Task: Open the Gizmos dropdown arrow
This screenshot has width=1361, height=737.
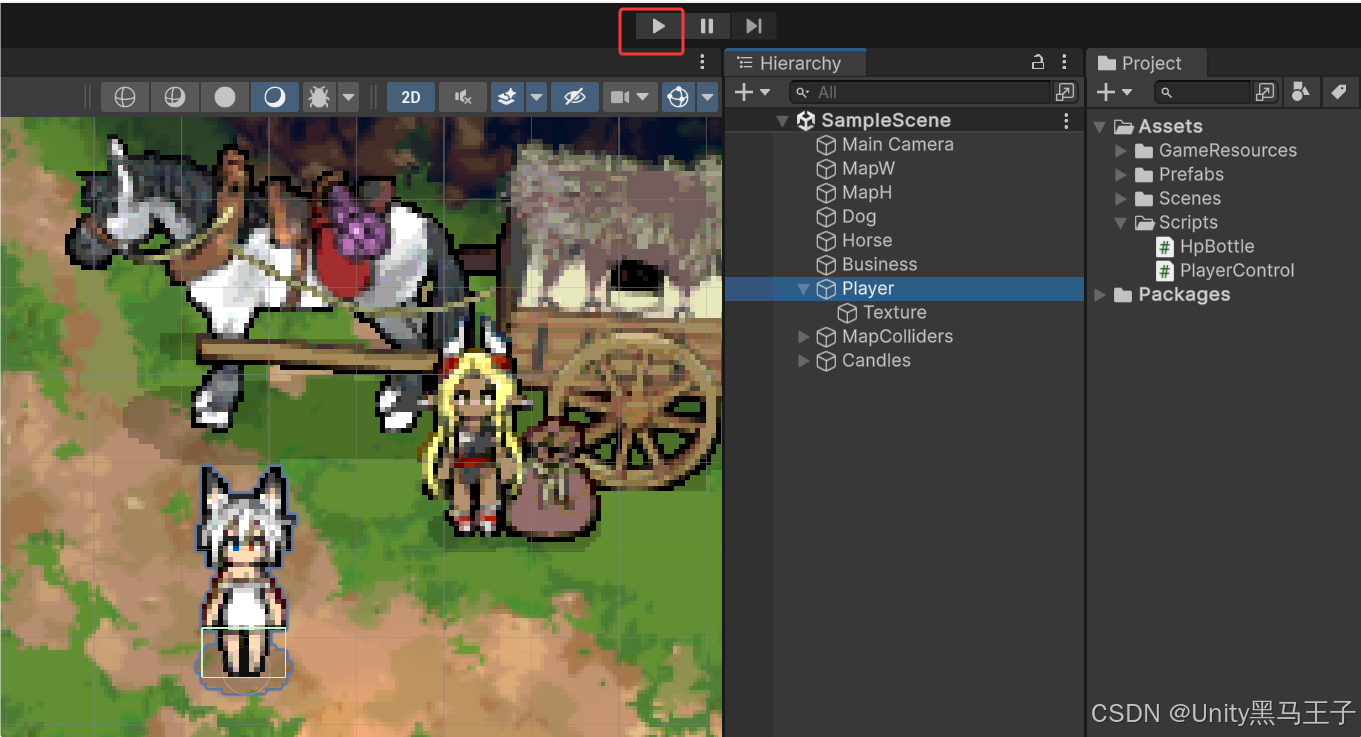Action: [x=708, y=97]
